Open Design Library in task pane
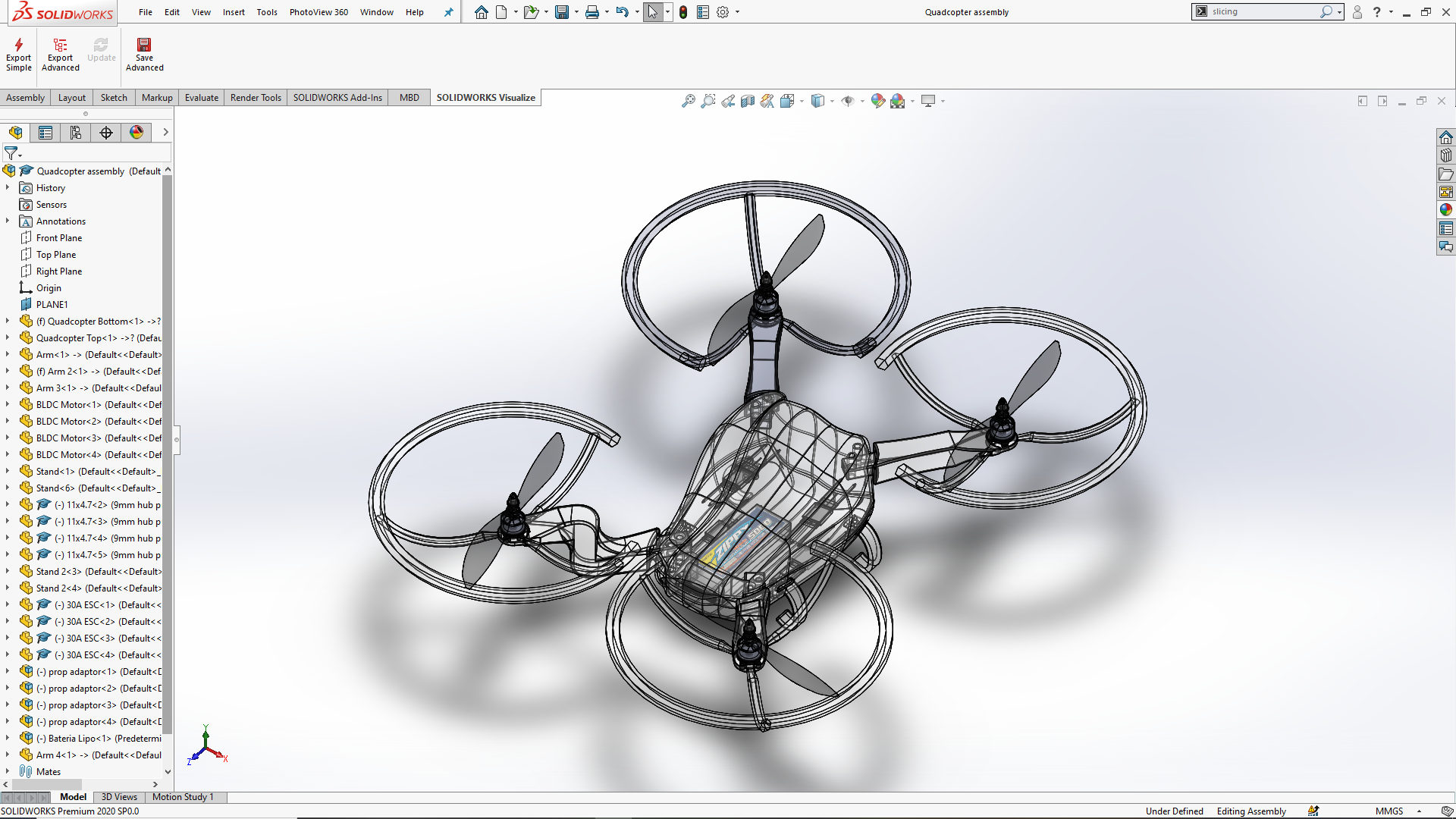Viewport: 1456px width, 819px height. [x=1446, y=155]
